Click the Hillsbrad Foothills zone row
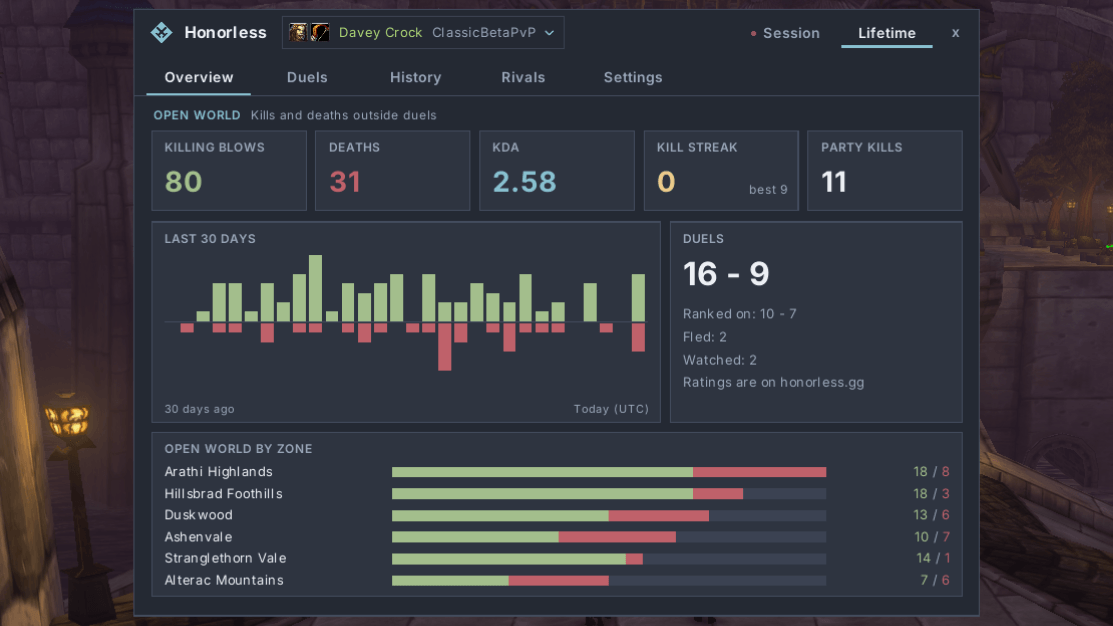The width and height of the screenshot is (1113, 626). [557, 494]
